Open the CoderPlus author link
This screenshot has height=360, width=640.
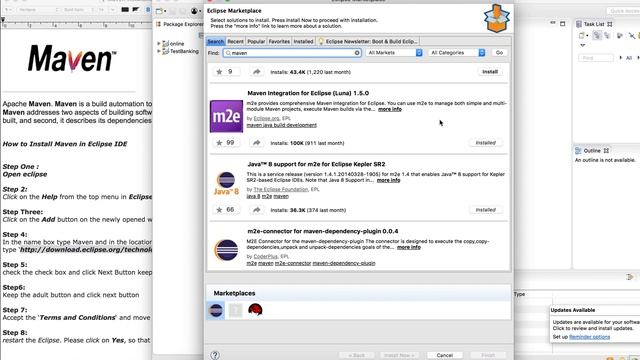(266, 256)
